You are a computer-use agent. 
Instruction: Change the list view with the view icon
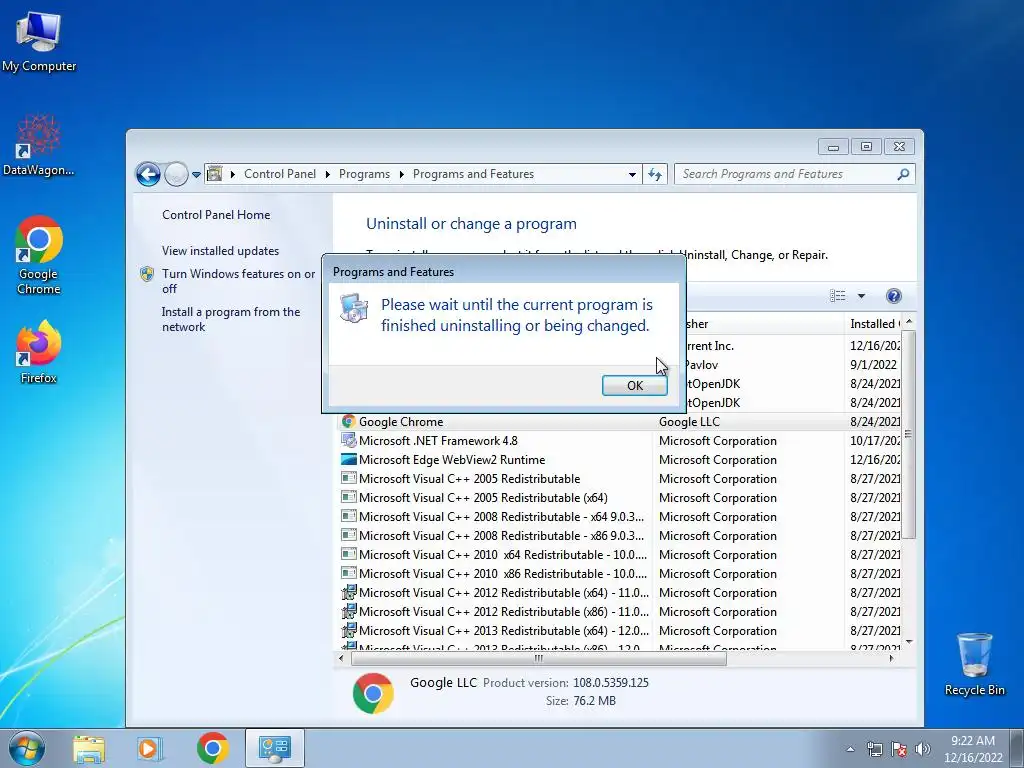[837, 296]
